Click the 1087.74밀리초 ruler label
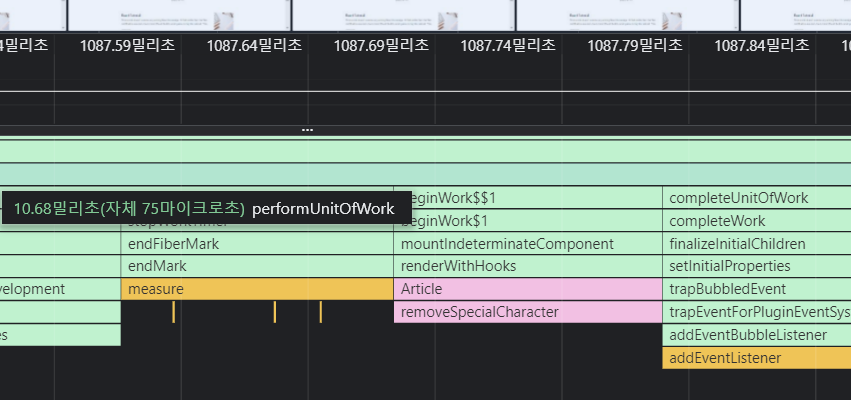 coord(508,45)
